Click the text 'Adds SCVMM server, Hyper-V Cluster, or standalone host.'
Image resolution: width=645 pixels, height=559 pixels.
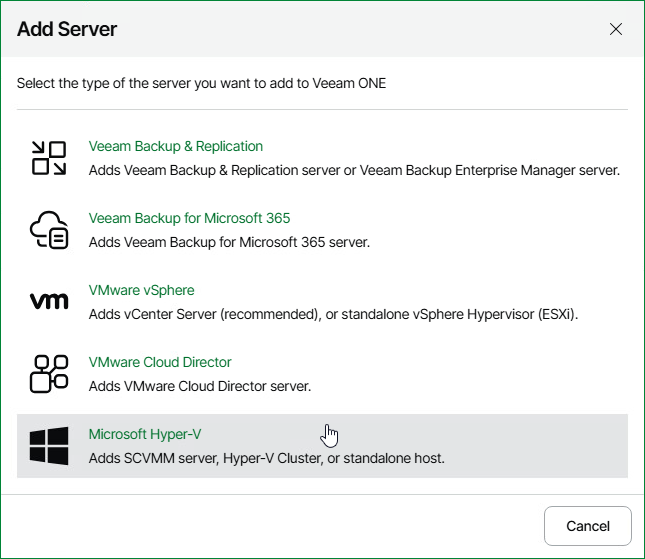(x=267, y=458)
